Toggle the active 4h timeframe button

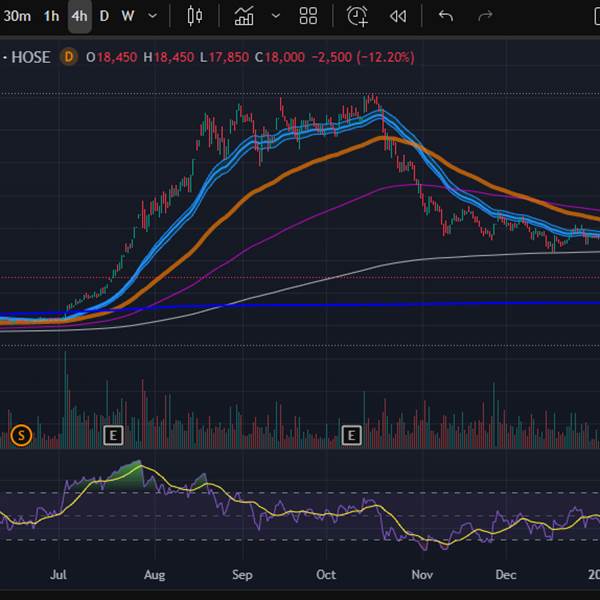(79, 16)
